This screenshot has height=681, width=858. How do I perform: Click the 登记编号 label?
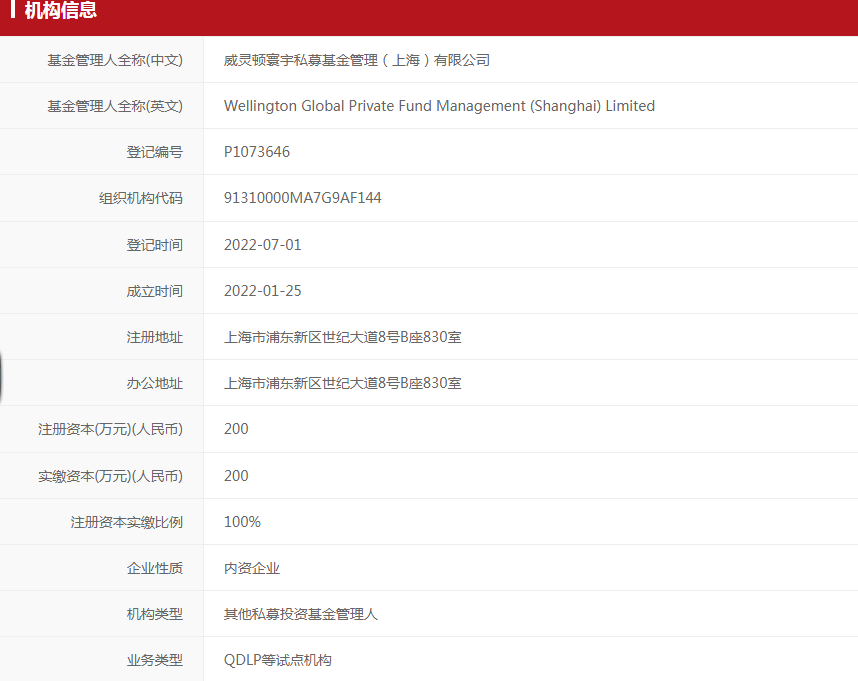155,152
